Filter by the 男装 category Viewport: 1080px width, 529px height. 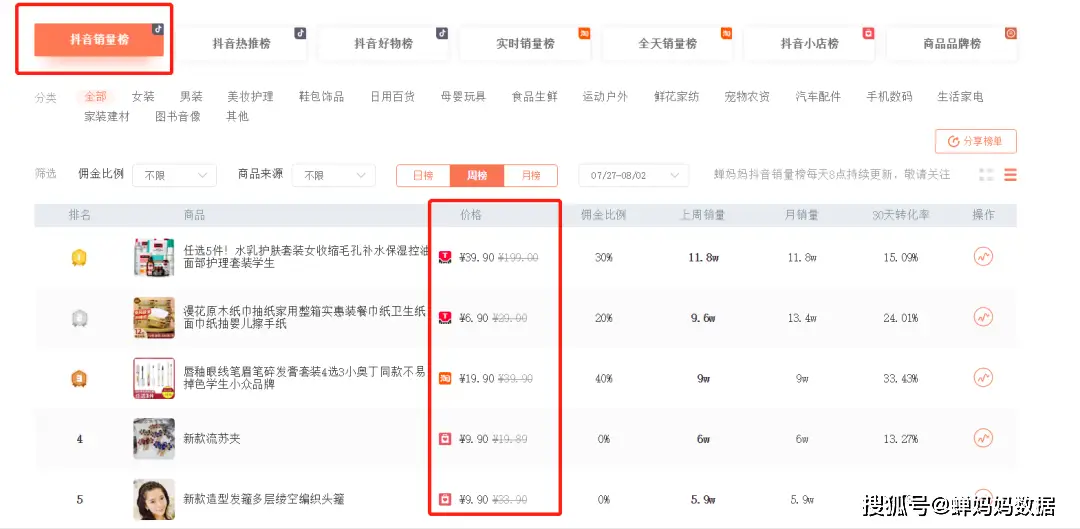(x=191, y=96)
